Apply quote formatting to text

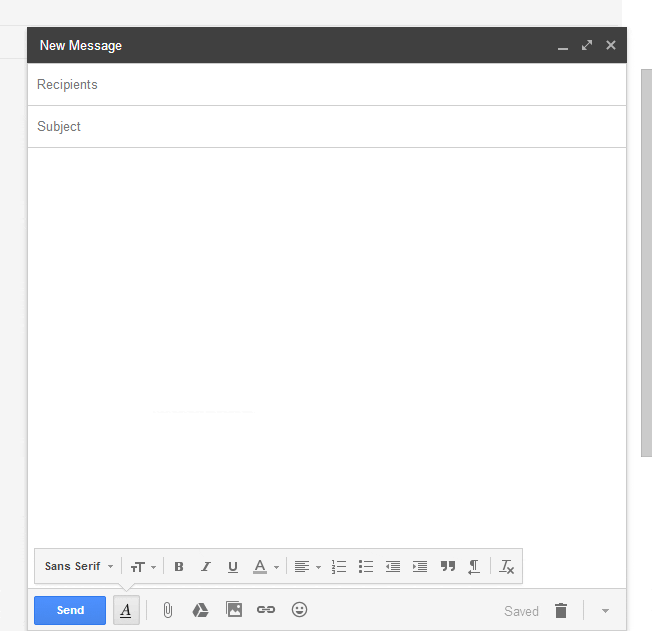coord(447,567)
